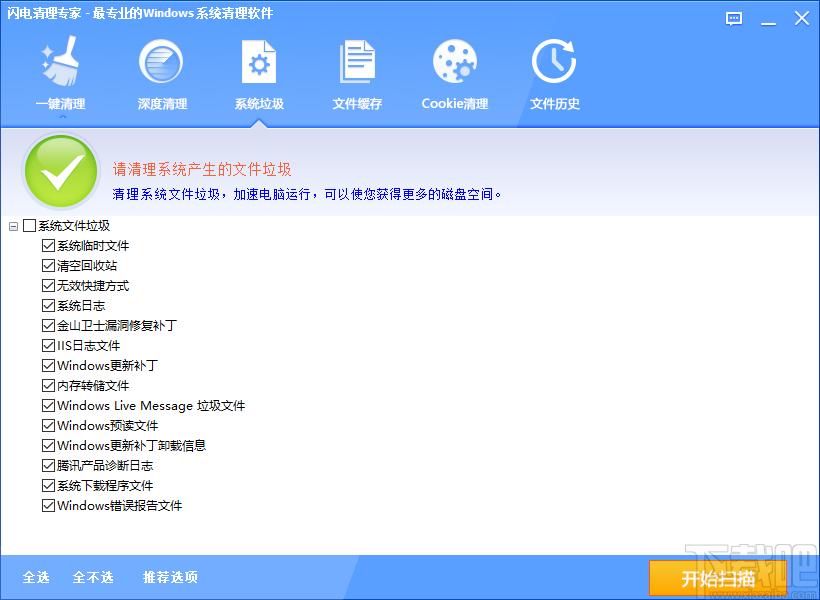Start scanning with 开始扫描 button
Image resolution: width=820 pixels, height=600 pixels.
pyautogui.click(x=718, y=579)
